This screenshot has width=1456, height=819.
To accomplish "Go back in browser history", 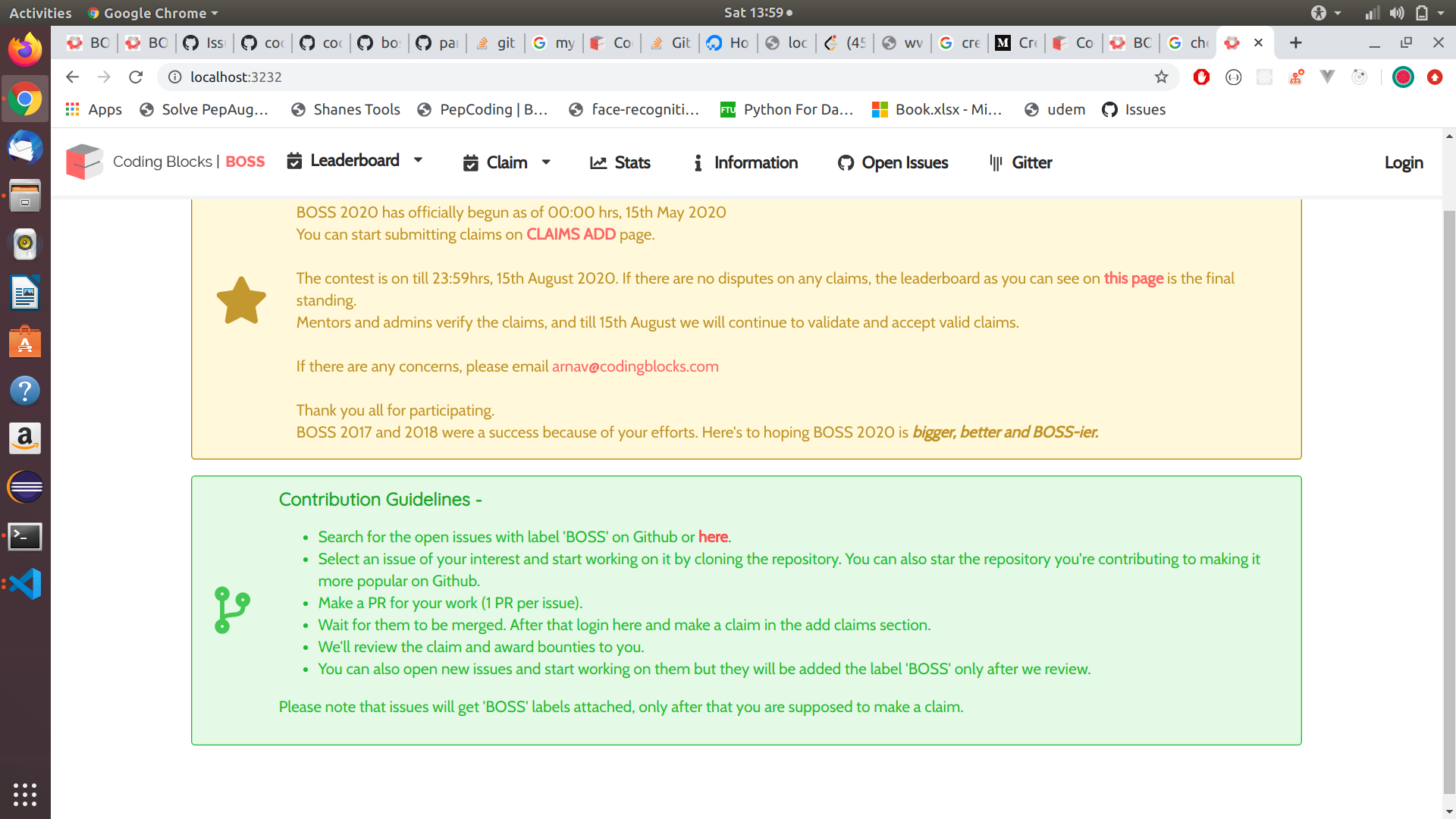I will [x=73, y=77].
